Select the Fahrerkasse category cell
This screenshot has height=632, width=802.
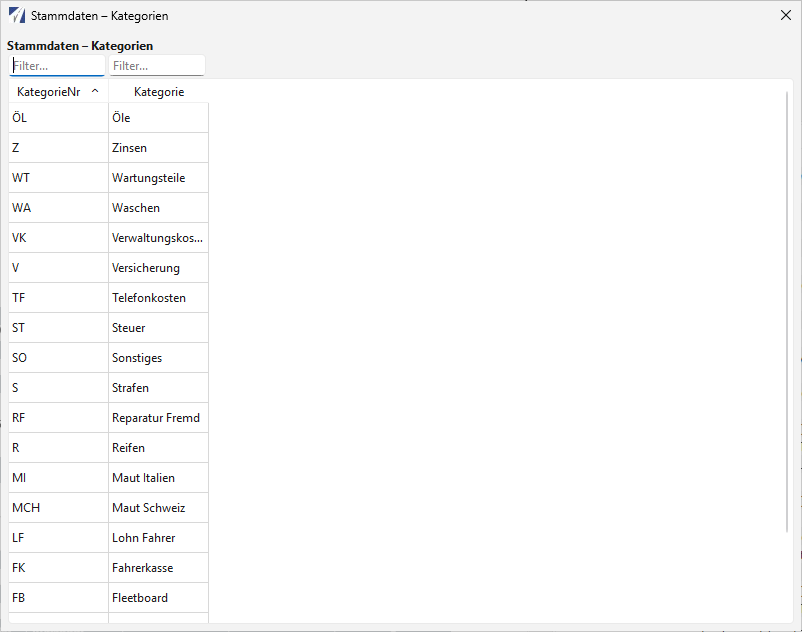coord(159,568)
